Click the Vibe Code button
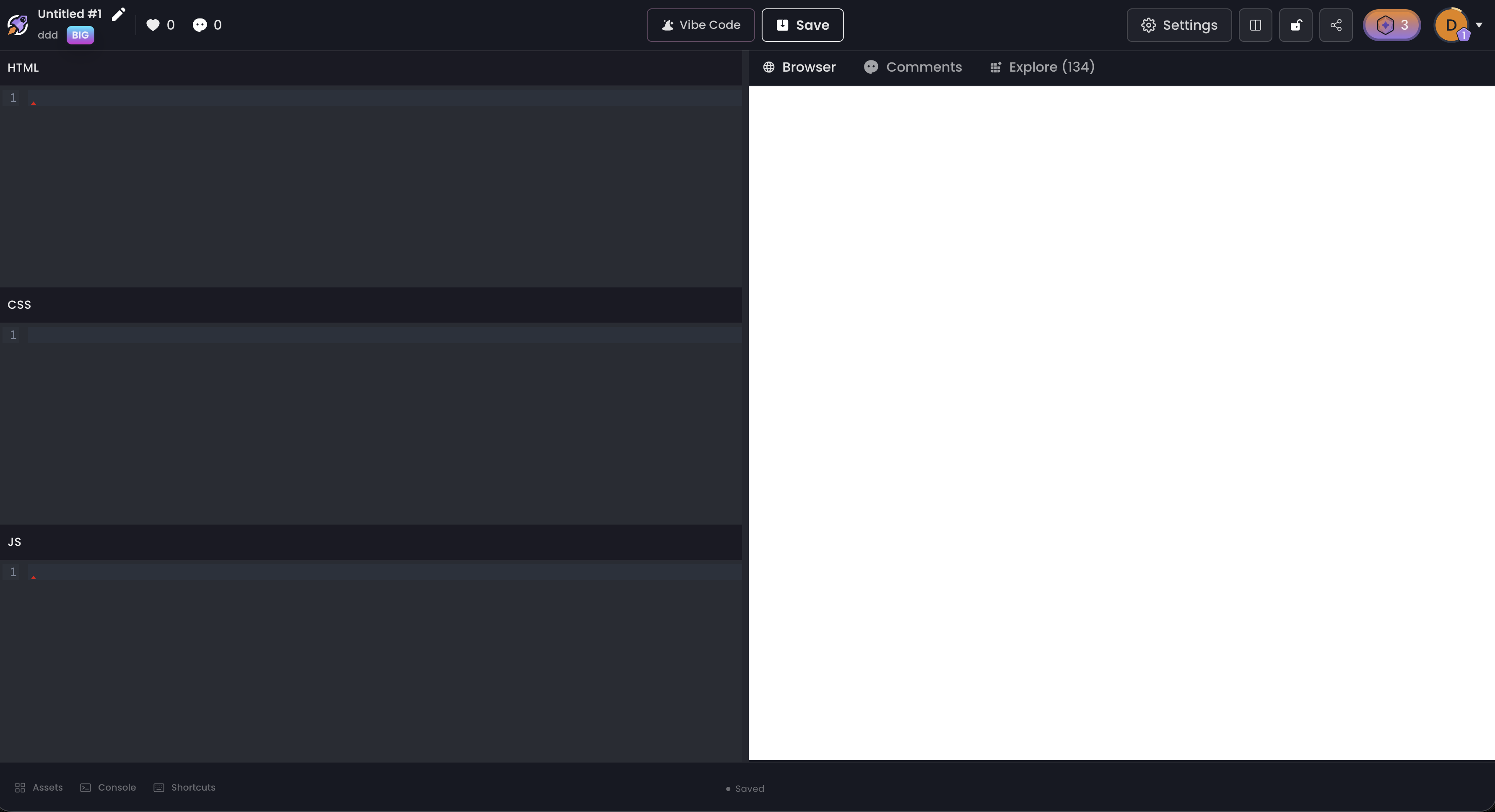This screenshot has height=812, width=1495. click(700, 25)
